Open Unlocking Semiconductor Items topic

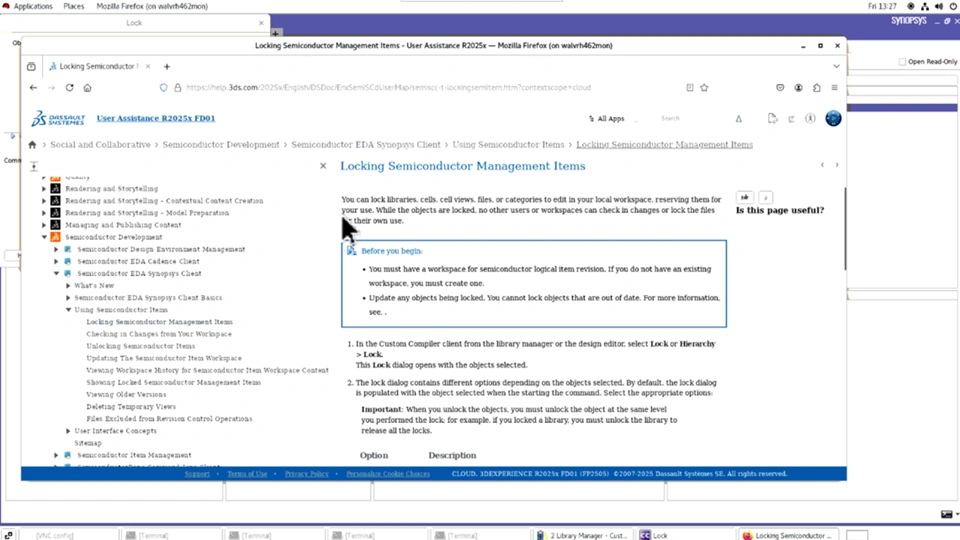tap(141, 346)
